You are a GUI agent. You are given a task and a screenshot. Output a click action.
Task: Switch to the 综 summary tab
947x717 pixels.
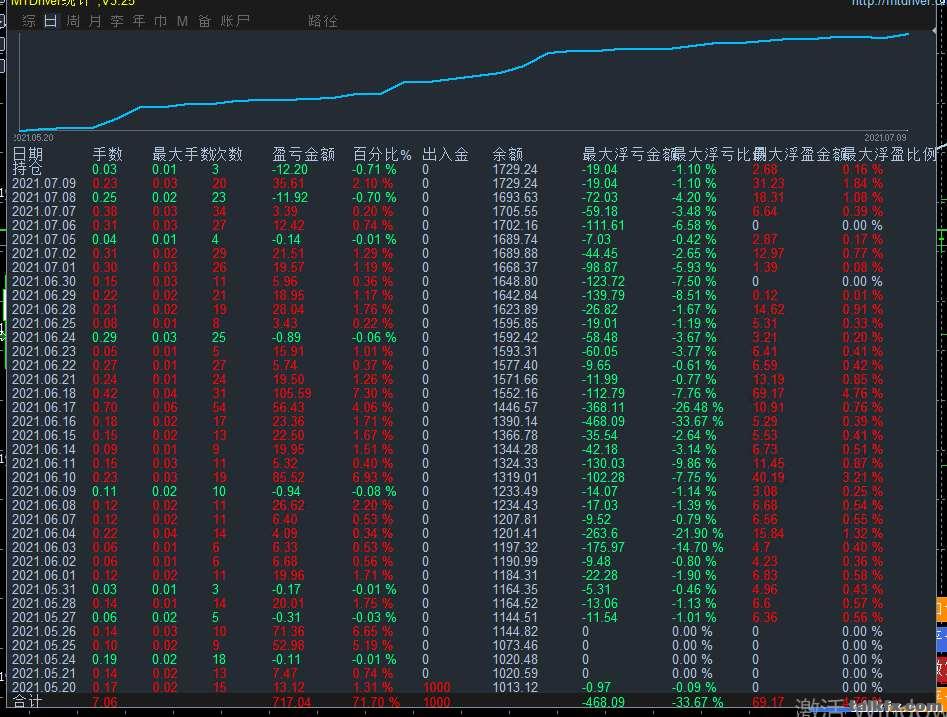(28, 21)
